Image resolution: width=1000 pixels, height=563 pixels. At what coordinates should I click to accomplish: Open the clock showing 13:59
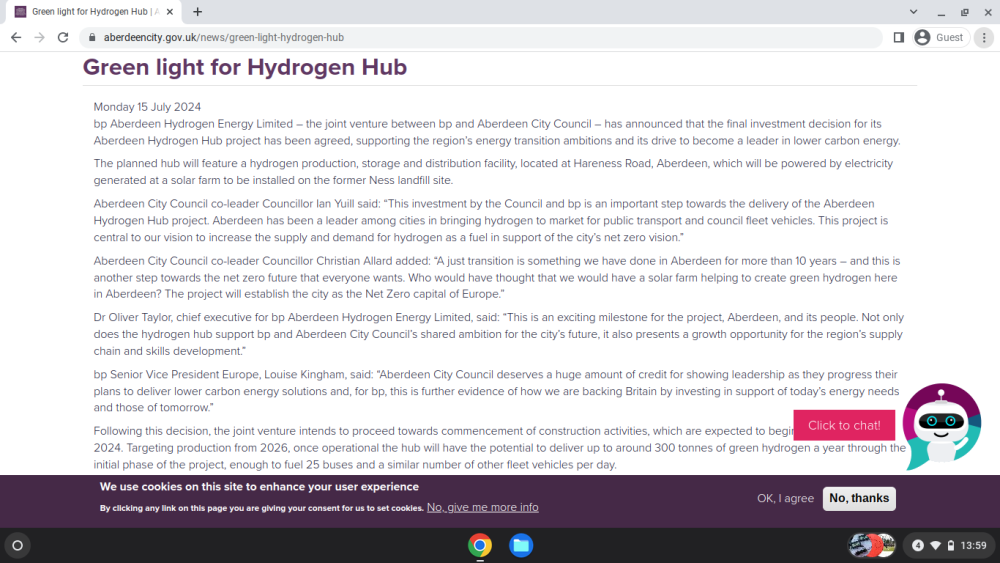click(973, 546)
